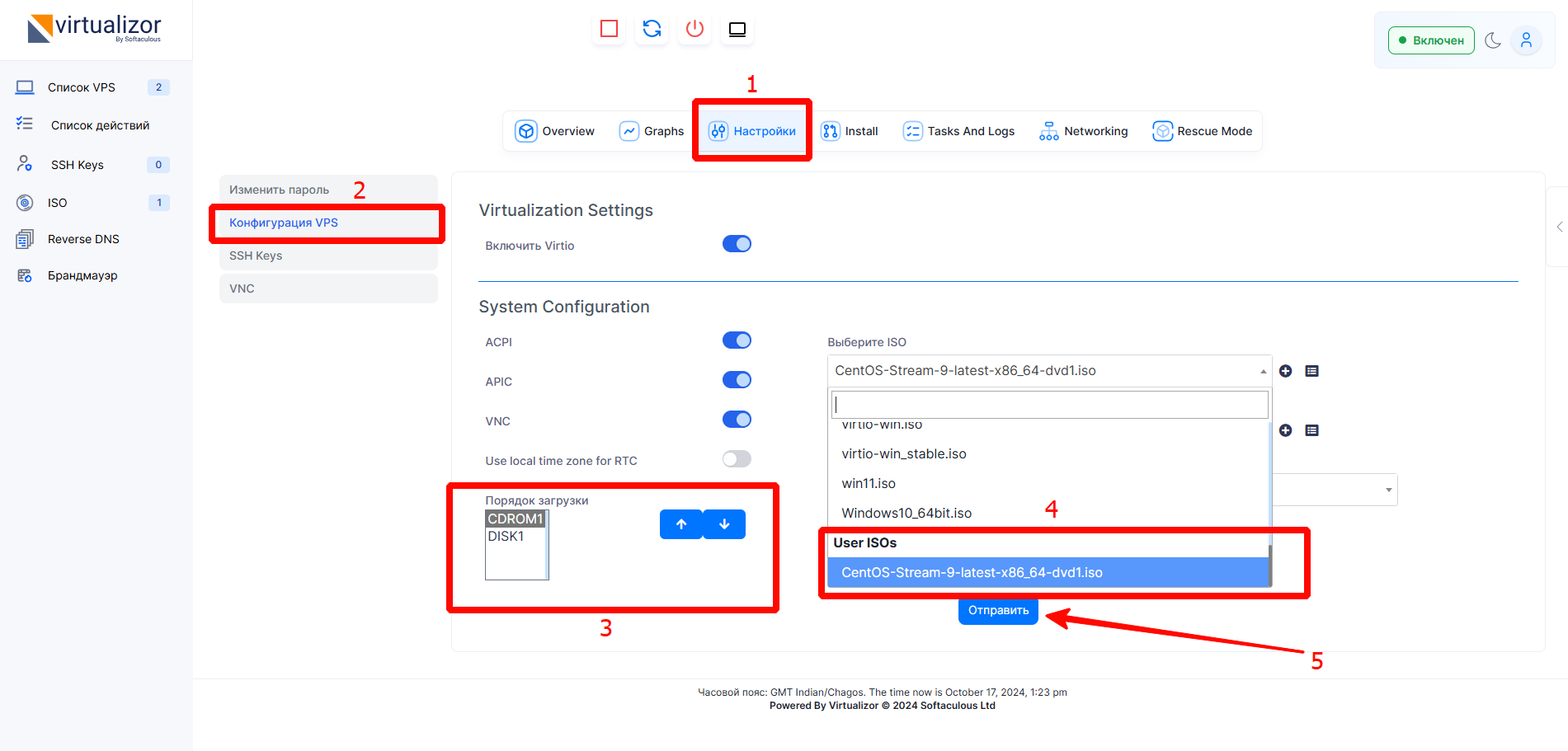Click the list icon beside the second ISO selector
This screenshot has height=751, width=1568.
tap(1311, 430)
